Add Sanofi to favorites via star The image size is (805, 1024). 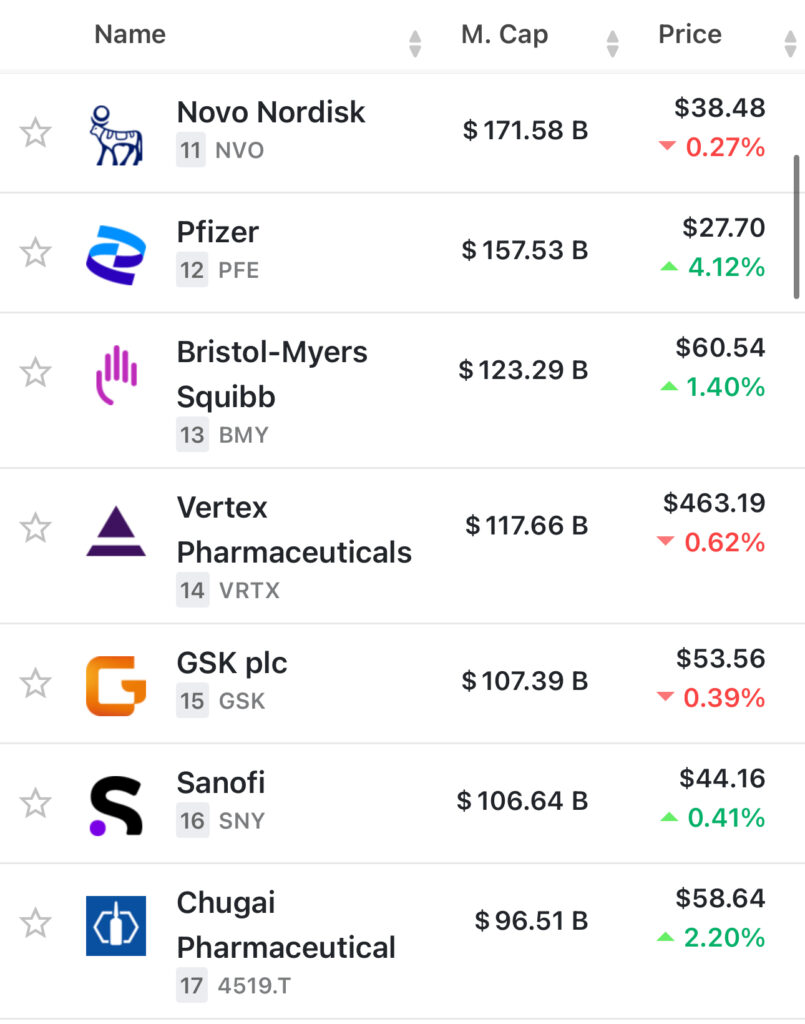[36, 803]
